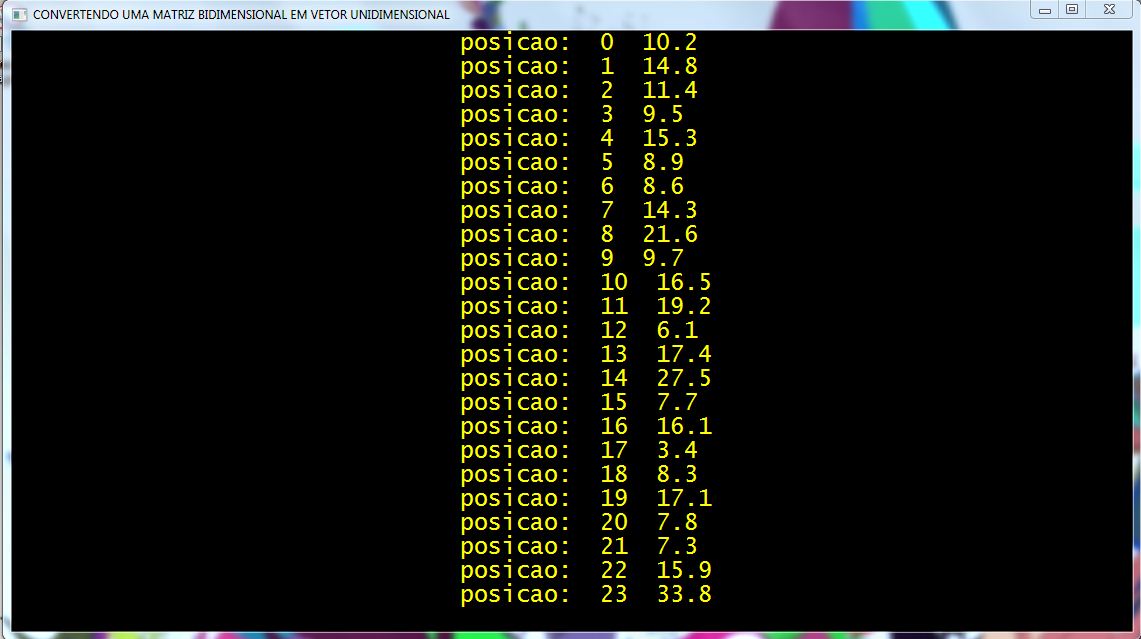Screen dimensions: 1141x639
Task: Select the line 'posicao: 14 27.5'
Action: click(586, 379)
